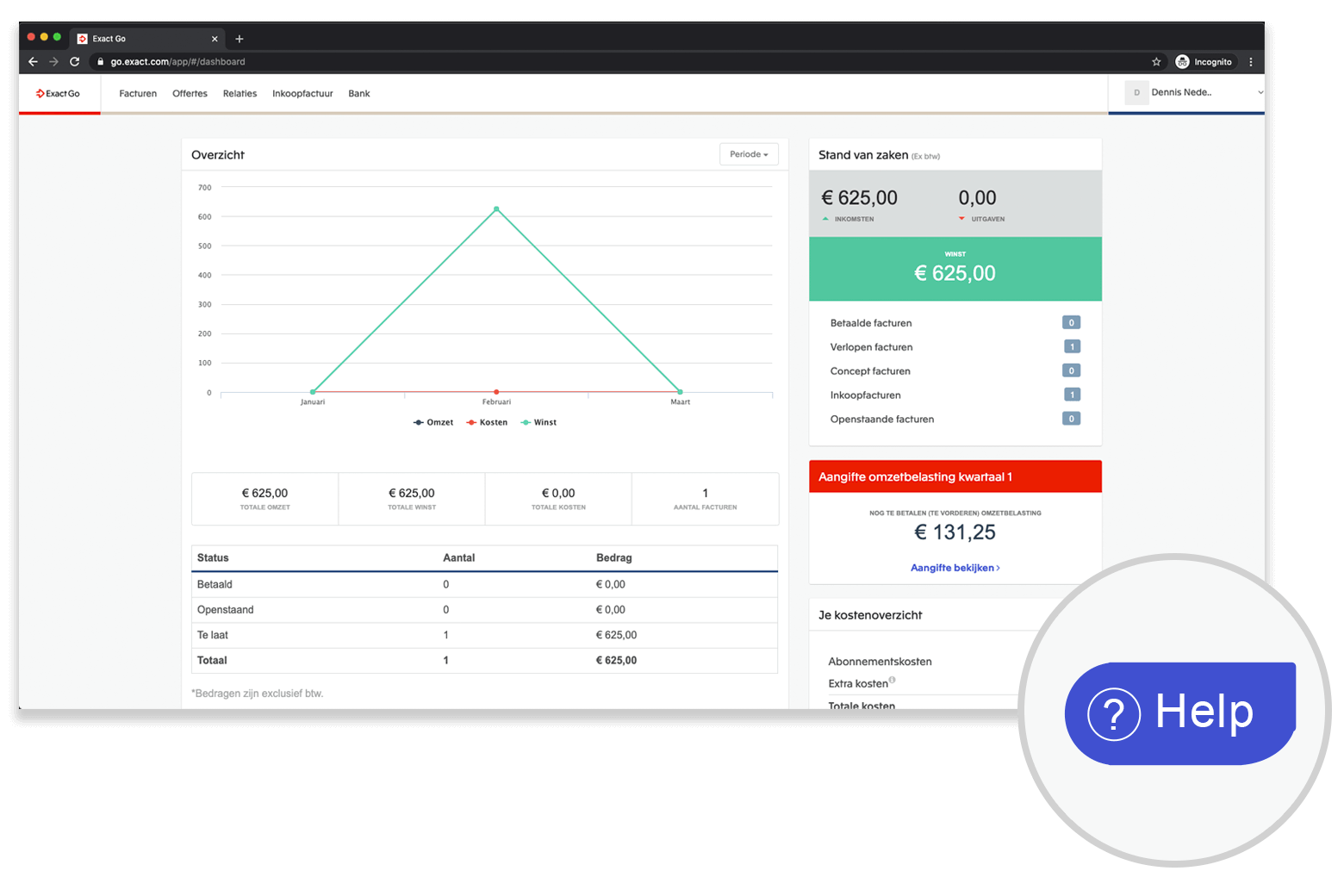Click the Status column header
Viewport: 1344px width, 896px height.
[x=213, y=558]
